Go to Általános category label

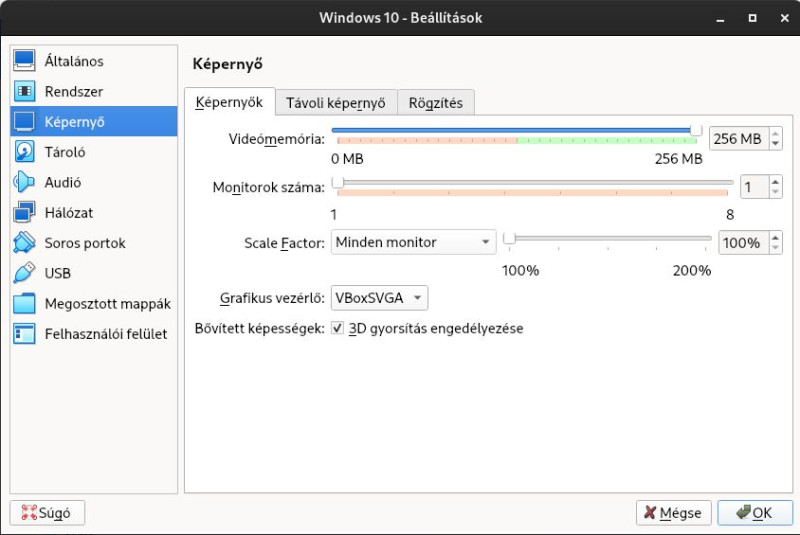tap(74, 61)
